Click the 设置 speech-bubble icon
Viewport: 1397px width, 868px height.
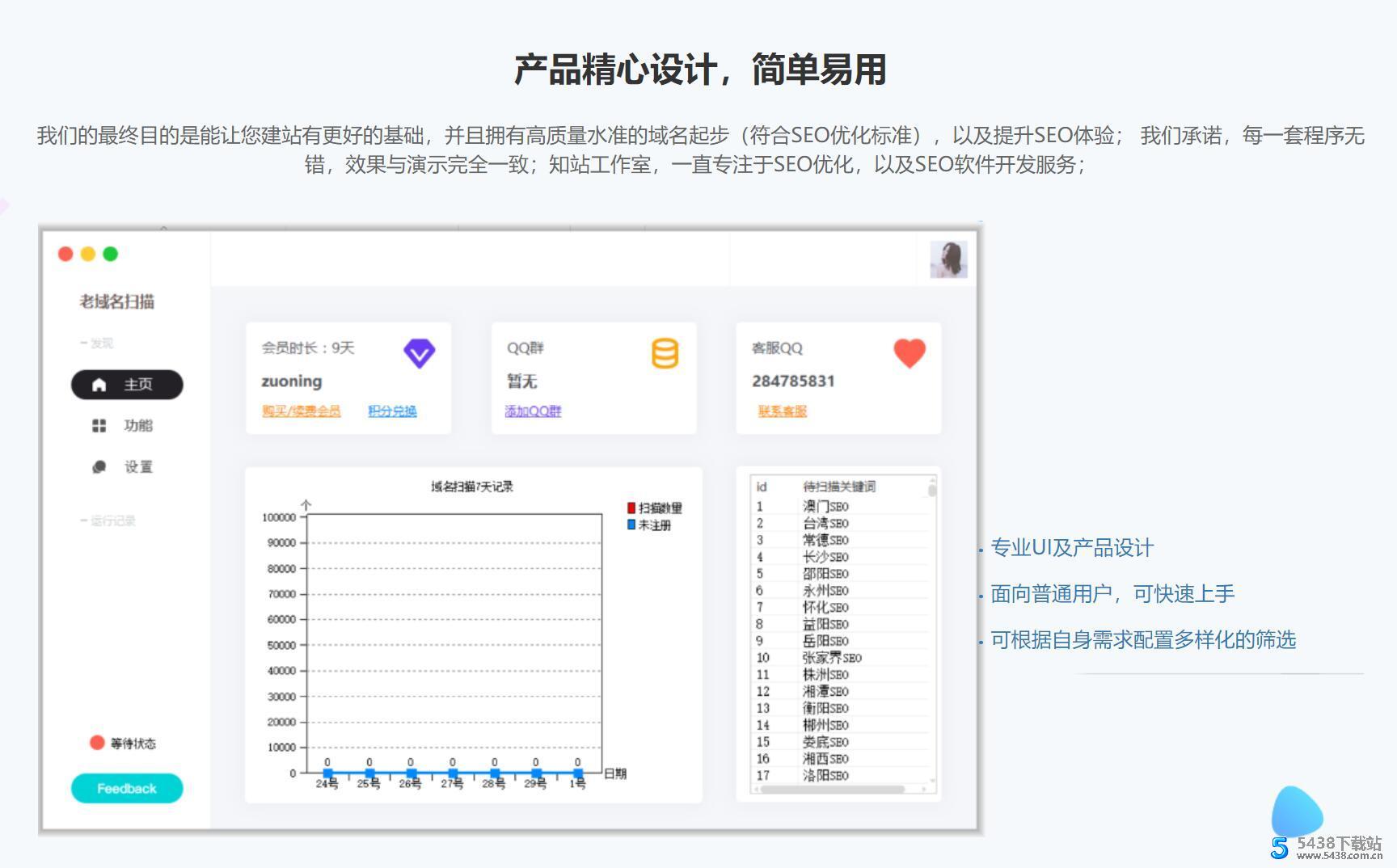click(x=98, y=466)
